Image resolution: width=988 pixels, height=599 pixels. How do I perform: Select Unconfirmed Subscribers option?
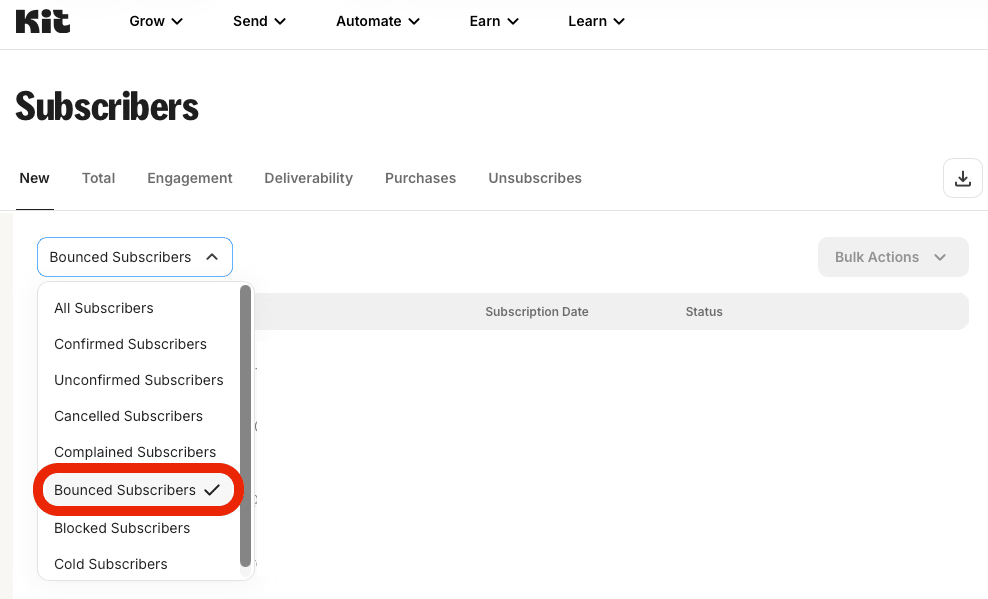click(138, 380)
